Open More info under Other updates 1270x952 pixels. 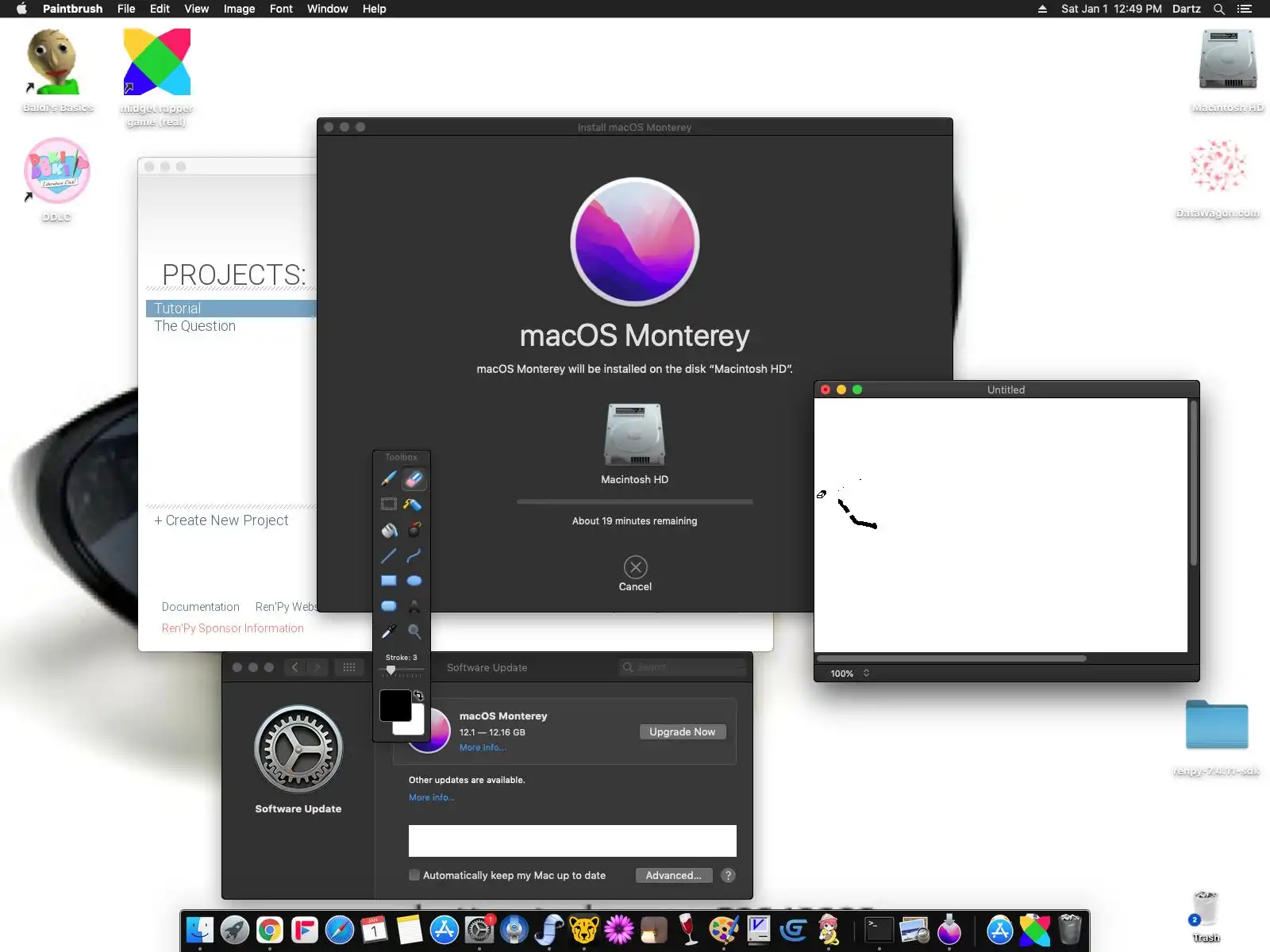click(431, 797)
